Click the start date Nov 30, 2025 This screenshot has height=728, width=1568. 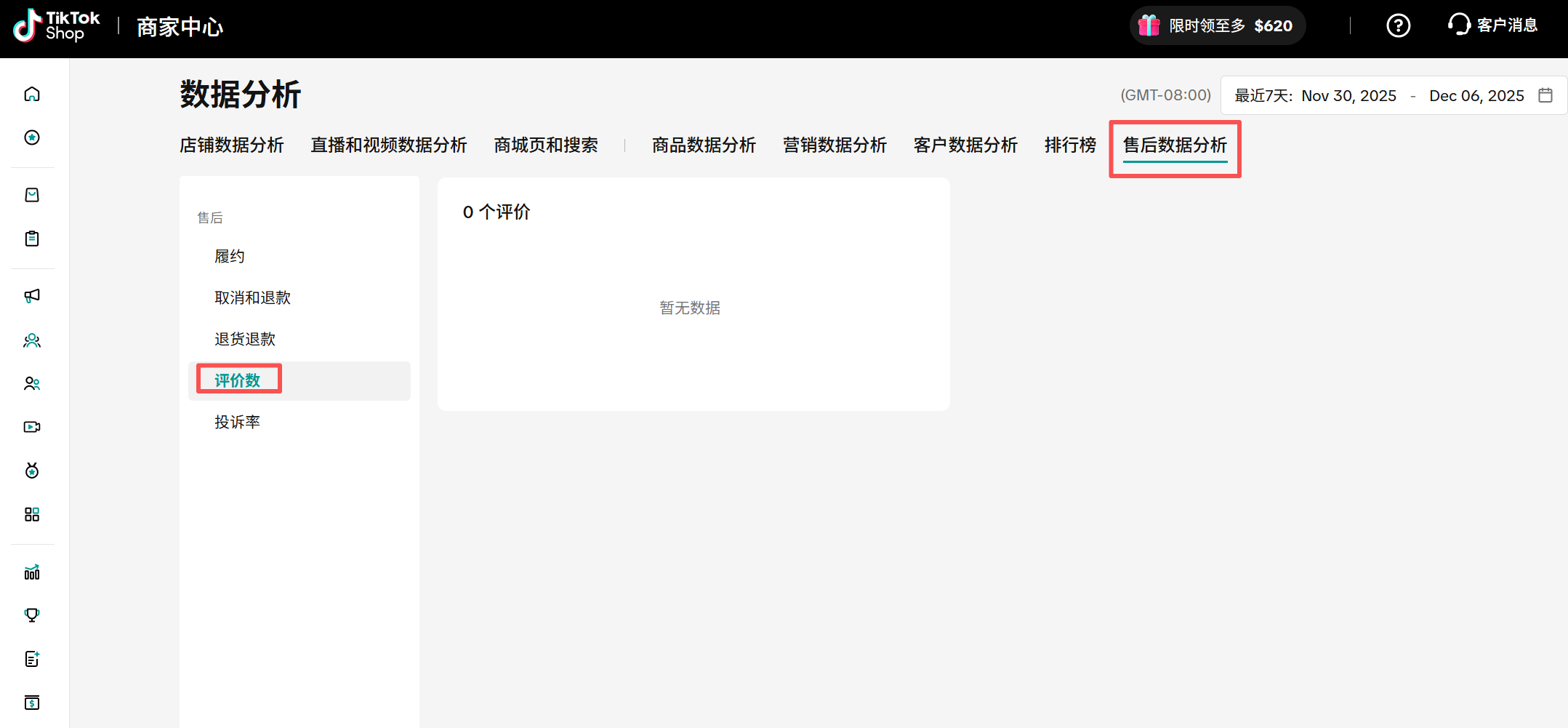coord(1348,95)
